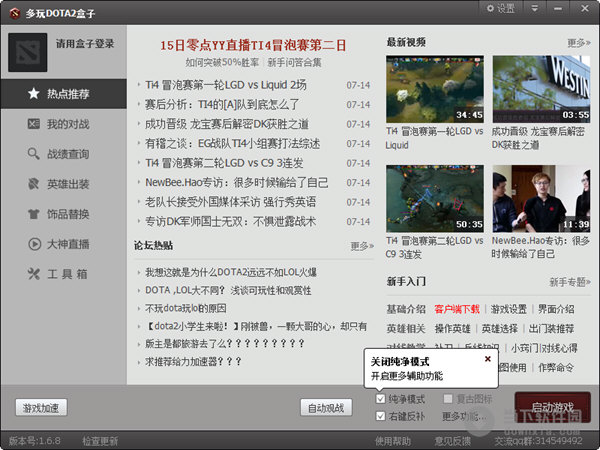Screen dimensions: 600x450
Task: Open post 求推荐给力加速器
Action: (x=193, y=362)
